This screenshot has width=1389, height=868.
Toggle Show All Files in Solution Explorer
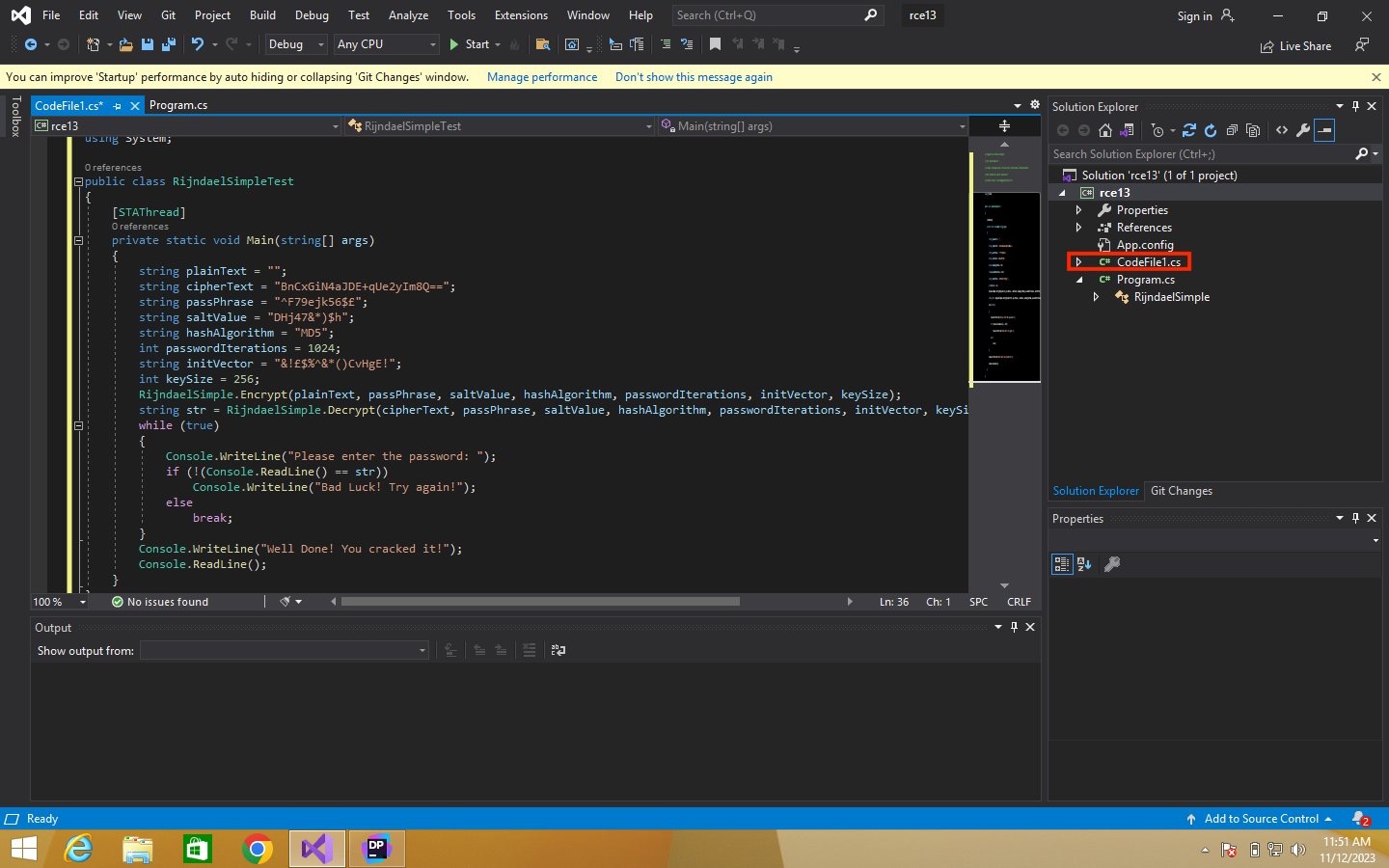click(1253, 130)
